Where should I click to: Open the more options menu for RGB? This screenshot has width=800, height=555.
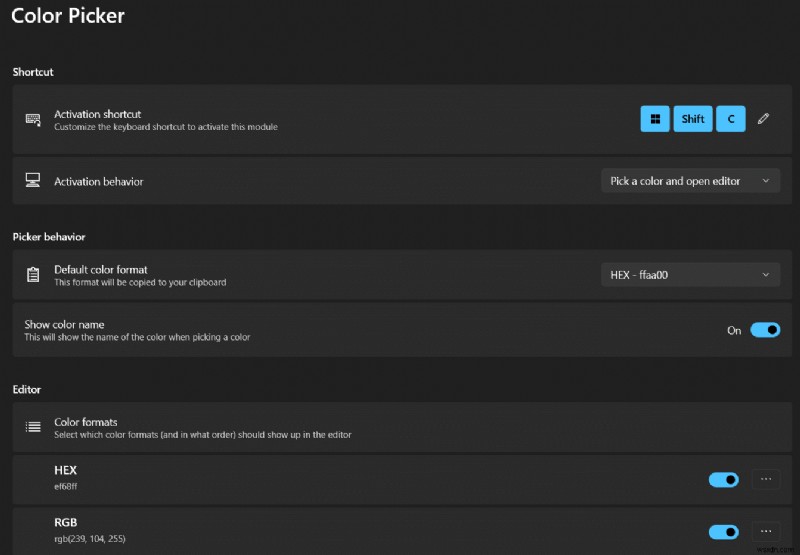coord(766,532)
